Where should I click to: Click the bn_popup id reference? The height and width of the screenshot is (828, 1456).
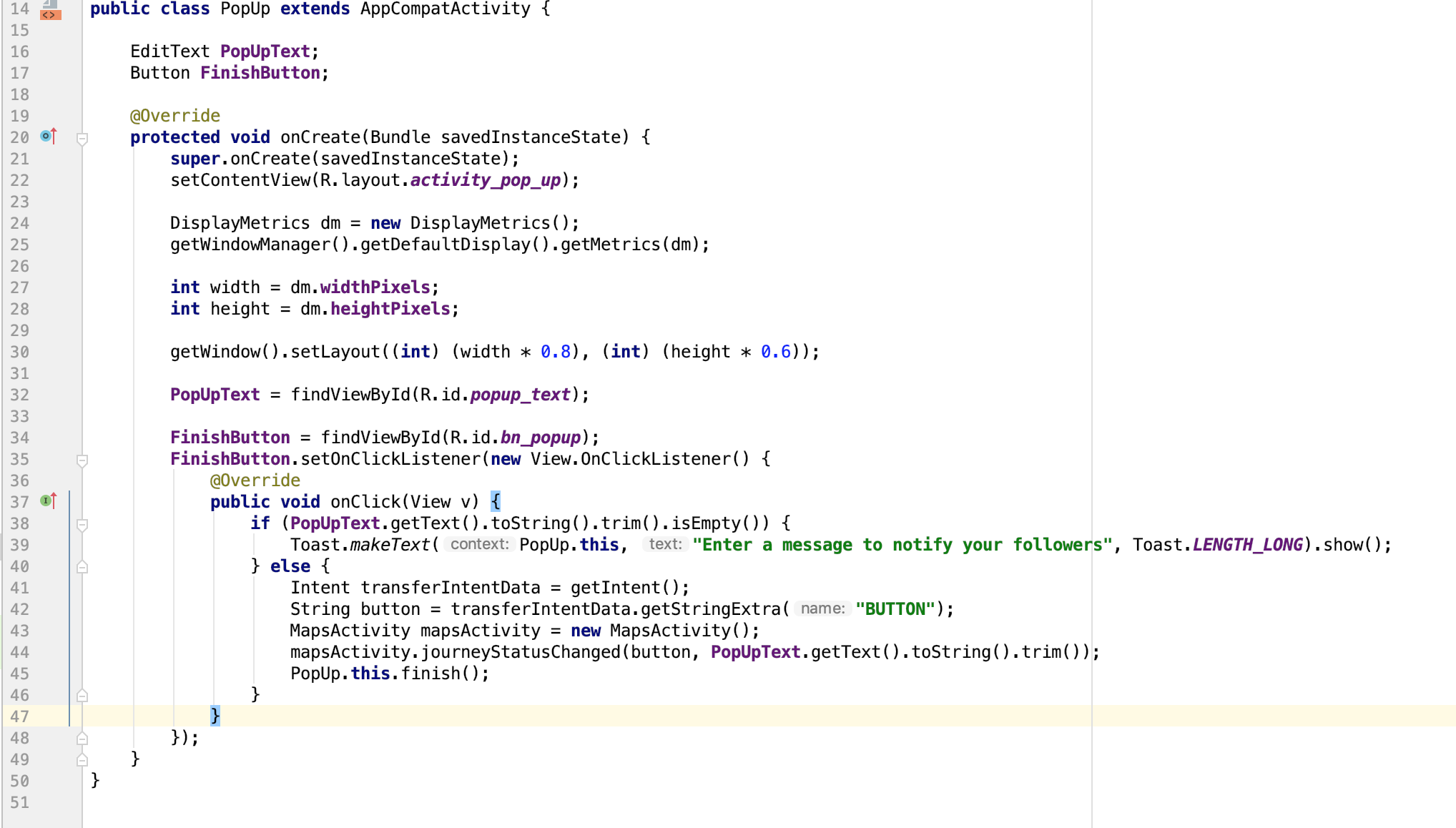click(x=540, y=438)
